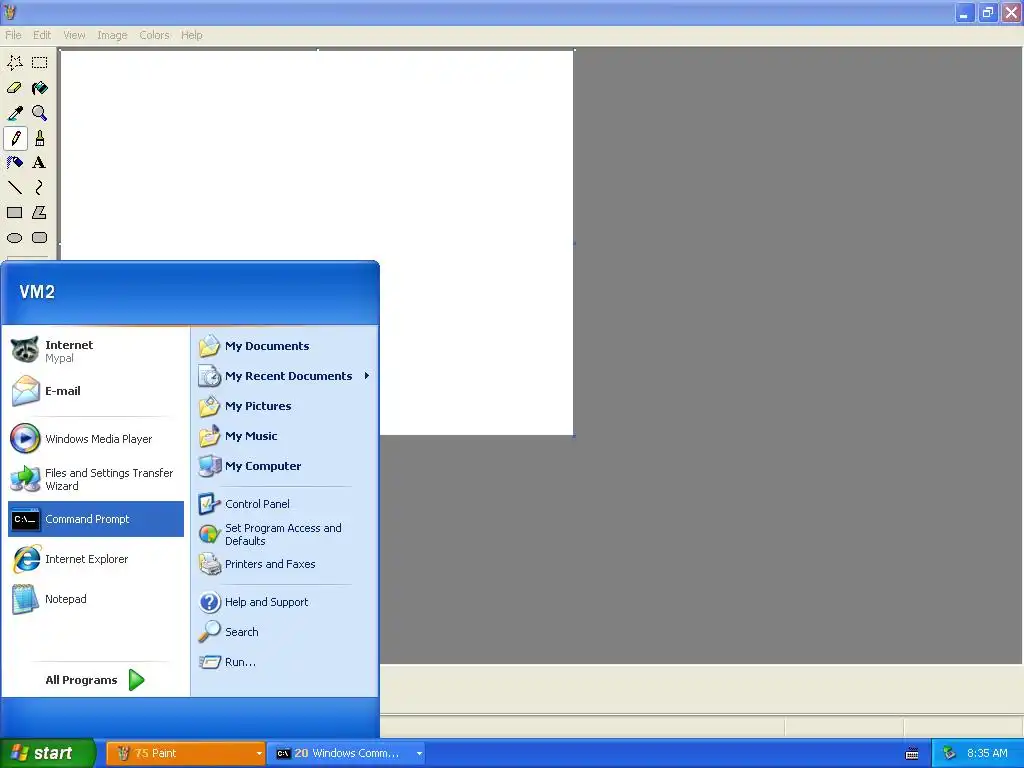Choose the Fill With Color bucket tool
This screenshot has width=1024, height=768.
40,88
